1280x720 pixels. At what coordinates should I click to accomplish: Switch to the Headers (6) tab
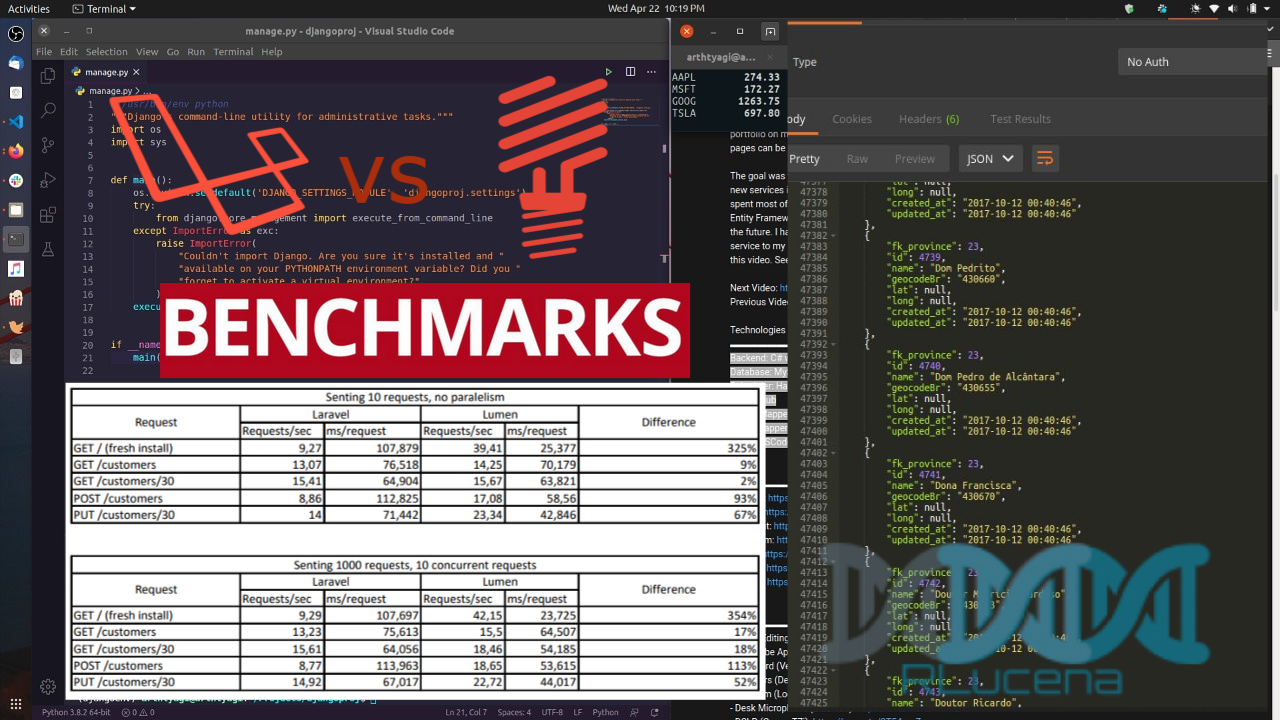click(929, 119)
